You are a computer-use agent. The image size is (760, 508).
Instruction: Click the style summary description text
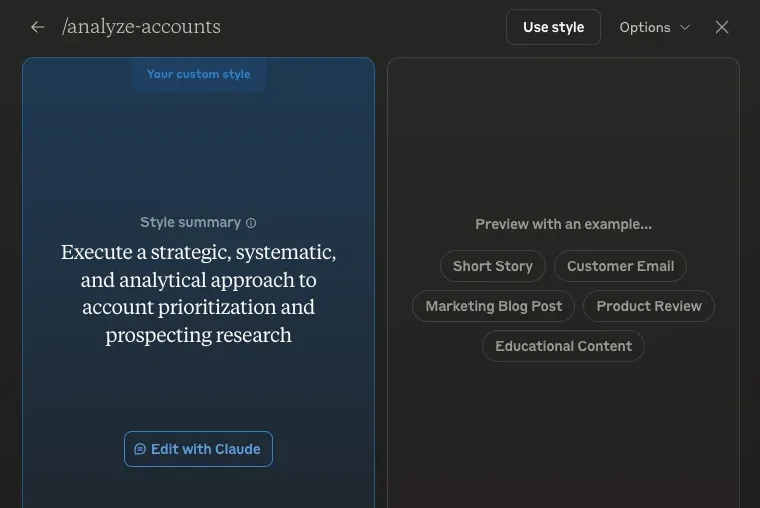(198, 293)
